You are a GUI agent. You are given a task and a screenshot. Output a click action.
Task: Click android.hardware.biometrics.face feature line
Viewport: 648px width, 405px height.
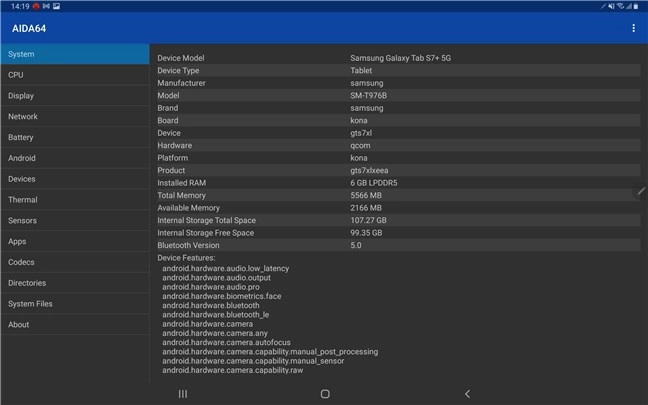coord(222,296)
